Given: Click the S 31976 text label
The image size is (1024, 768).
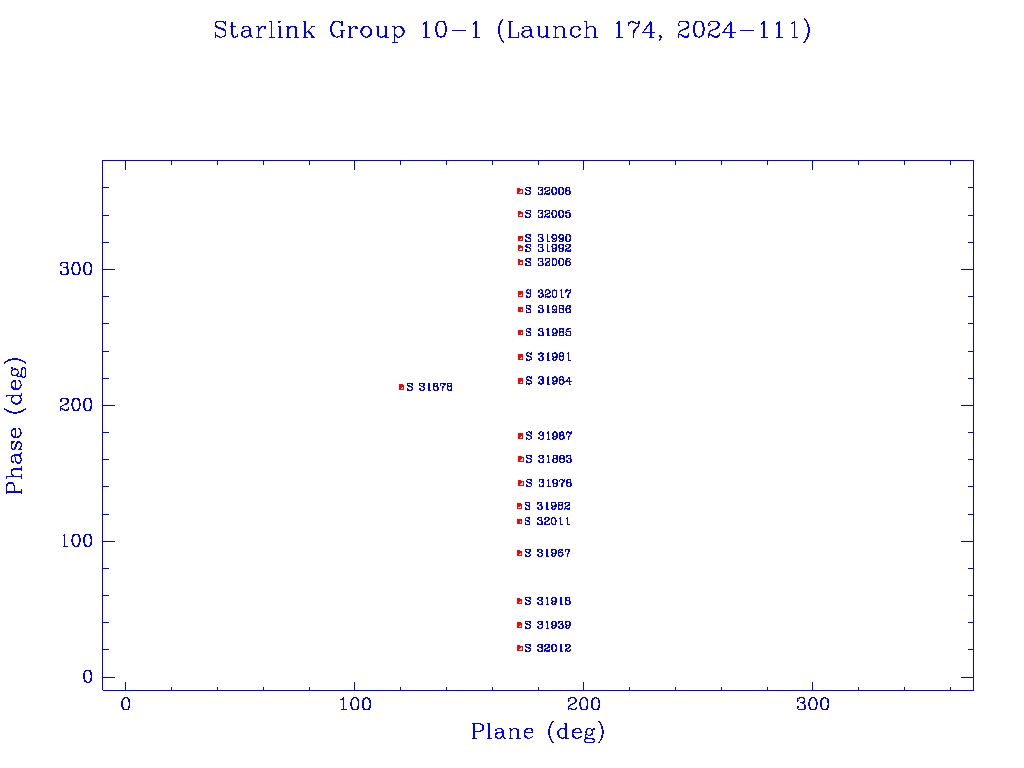Looking at the screenshot, I should (549, 483).
